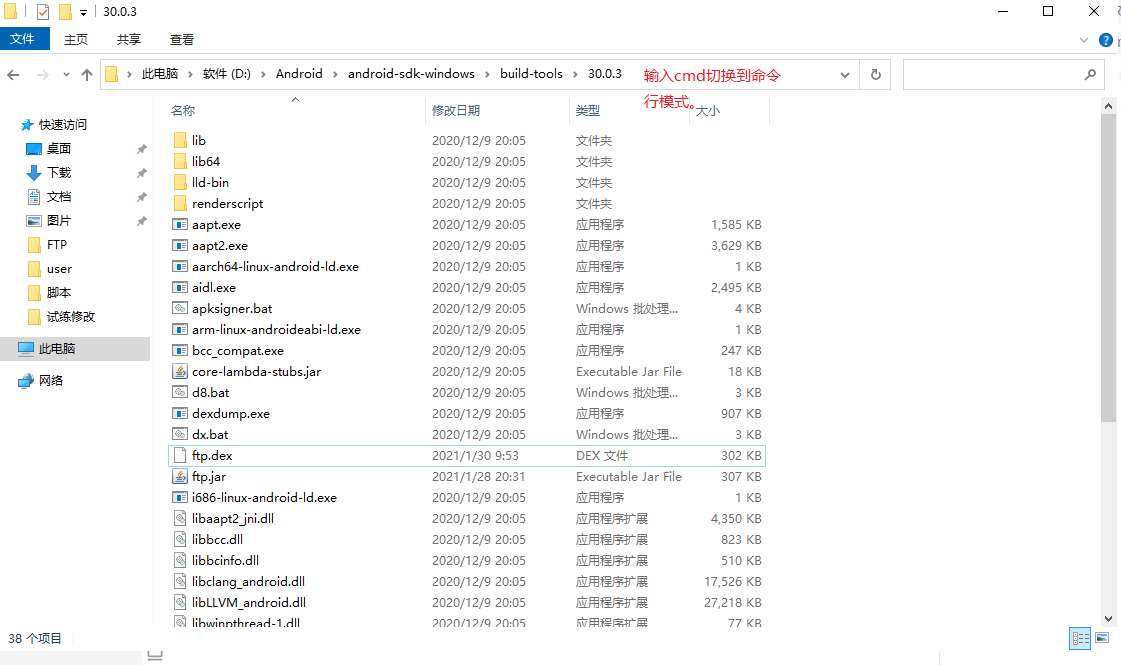Select the details view icon in status bar
1121x665 pixels.
[x=1080, y=638]
